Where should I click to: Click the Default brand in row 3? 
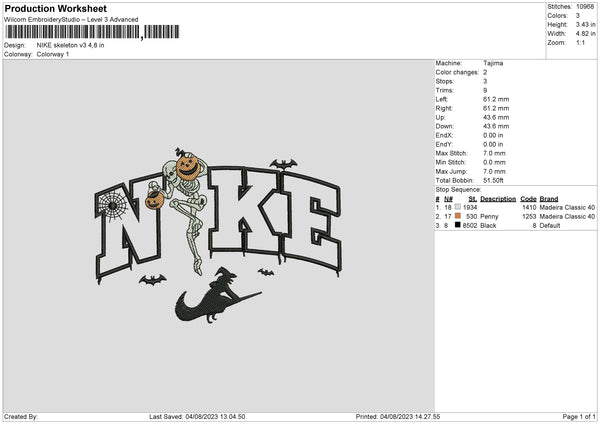pos(550,226)
